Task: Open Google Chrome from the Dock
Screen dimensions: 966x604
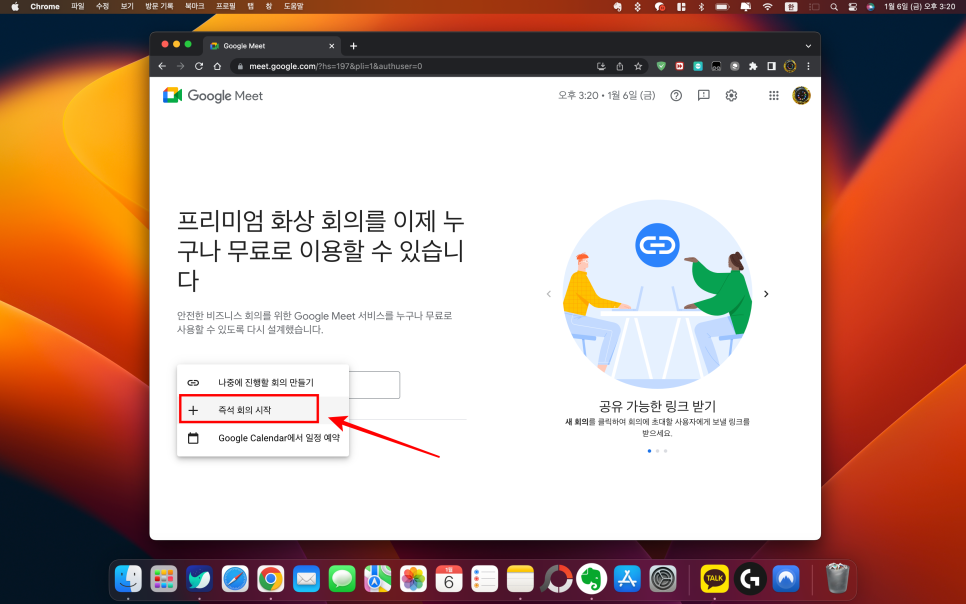Action: 271,579
